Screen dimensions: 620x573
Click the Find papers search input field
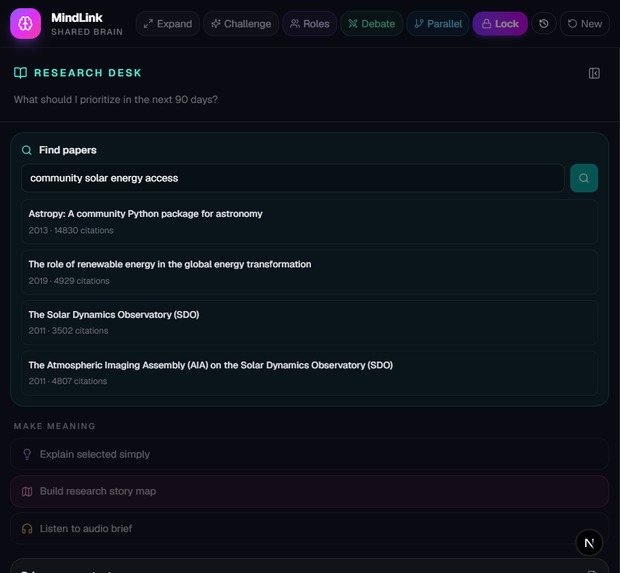(x=293, y=178)
